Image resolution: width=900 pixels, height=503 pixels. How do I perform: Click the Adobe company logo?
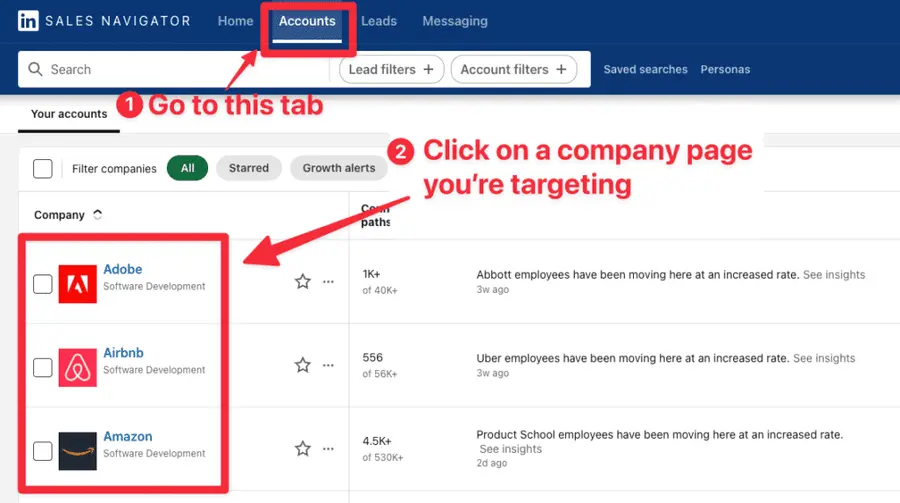click(77, 284)
